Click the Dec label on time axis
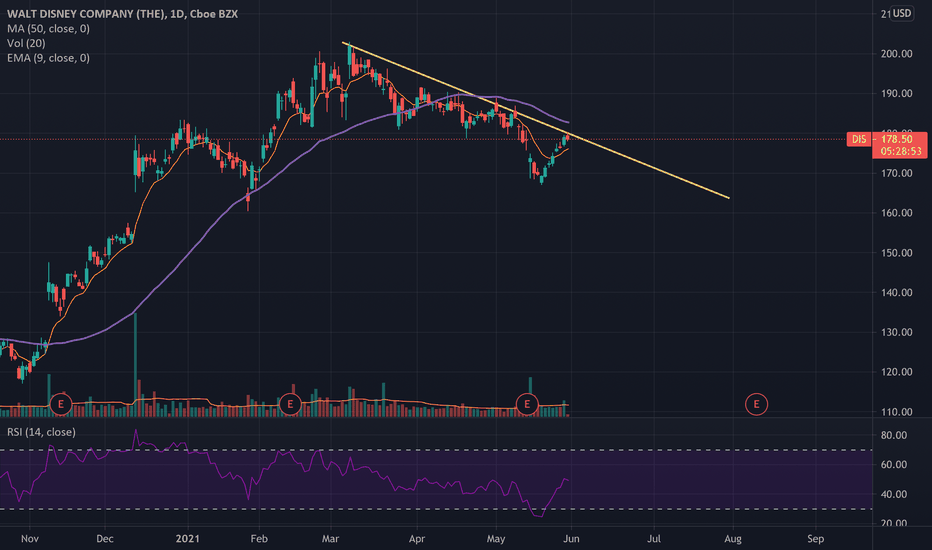932x550 pixels. click(105, 539)
